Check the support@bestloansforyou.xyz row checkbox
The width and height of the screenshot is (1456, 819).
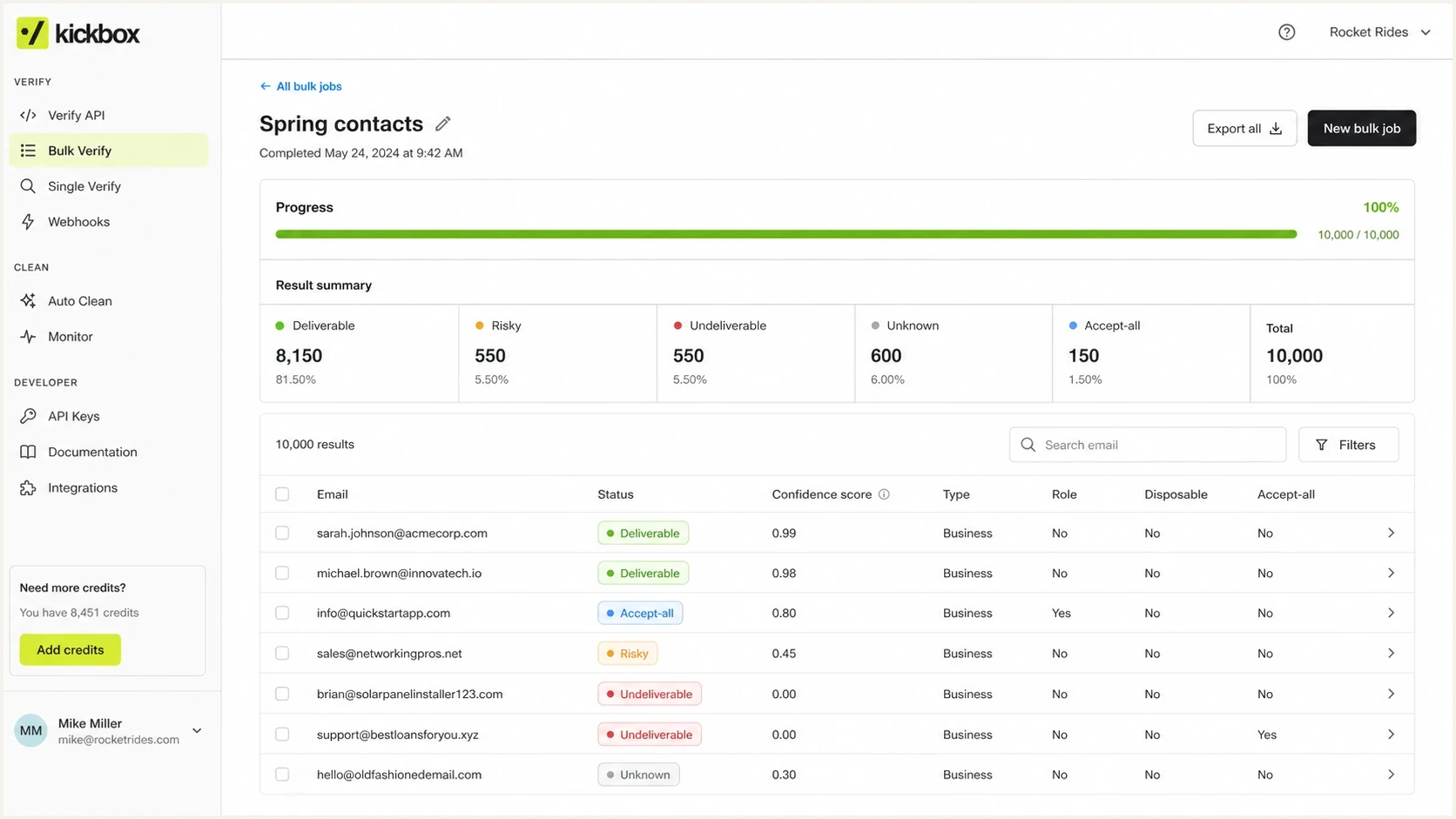(x=282, y=734)
